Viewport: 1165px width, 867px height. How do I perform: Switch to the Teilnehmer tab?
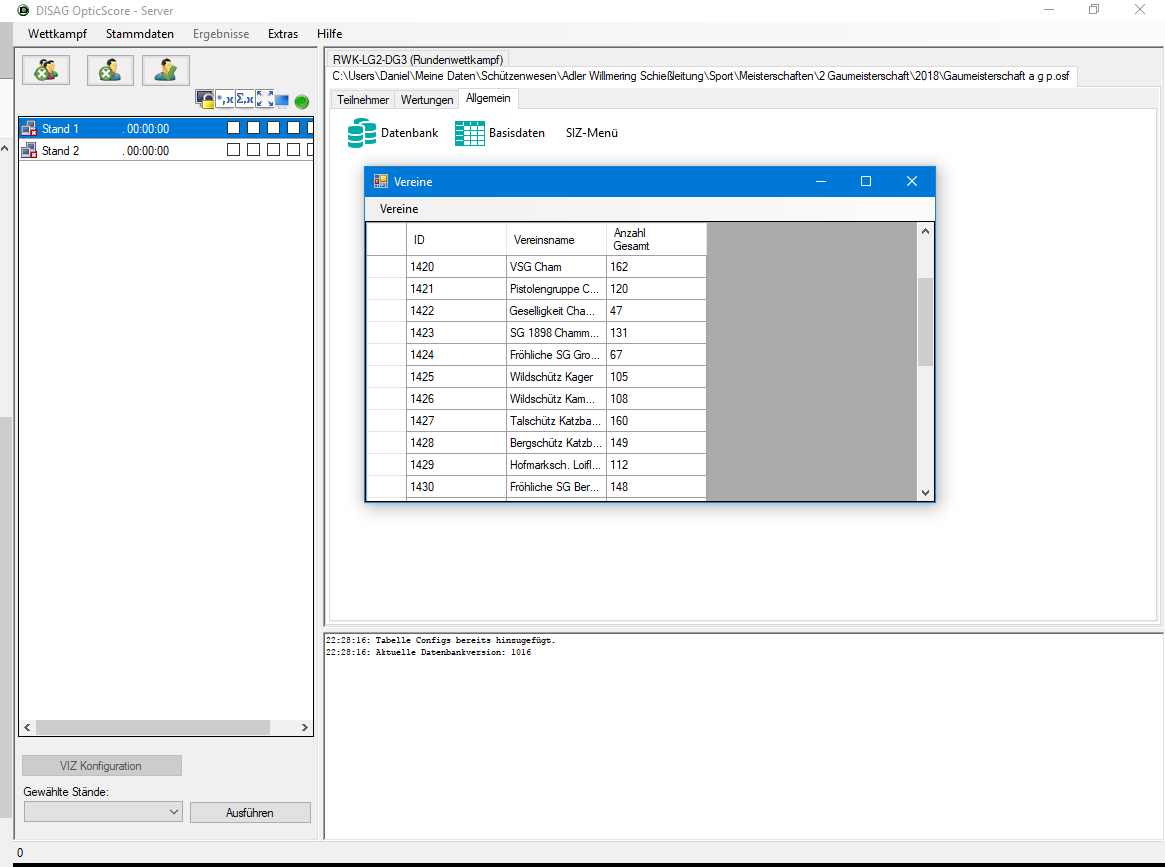tap(363, 100)
